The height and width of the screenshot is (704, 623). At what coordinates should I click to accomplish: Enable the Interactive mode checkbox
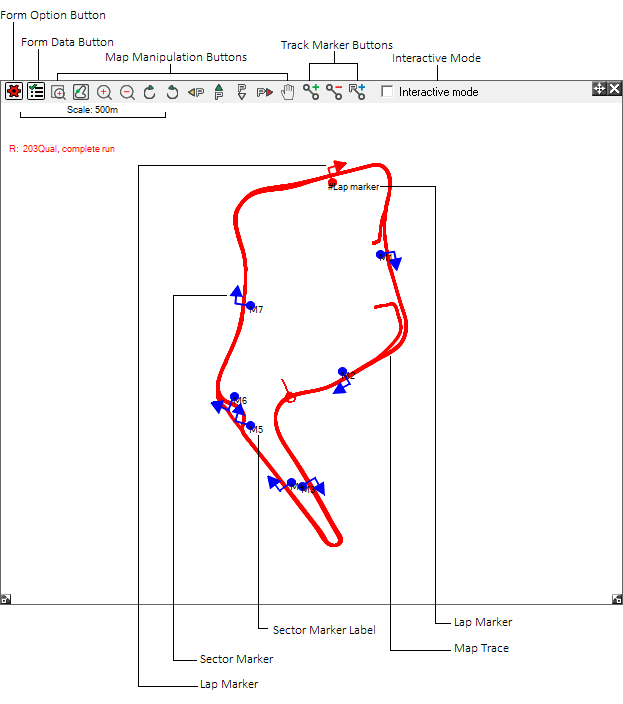(388, 92)
